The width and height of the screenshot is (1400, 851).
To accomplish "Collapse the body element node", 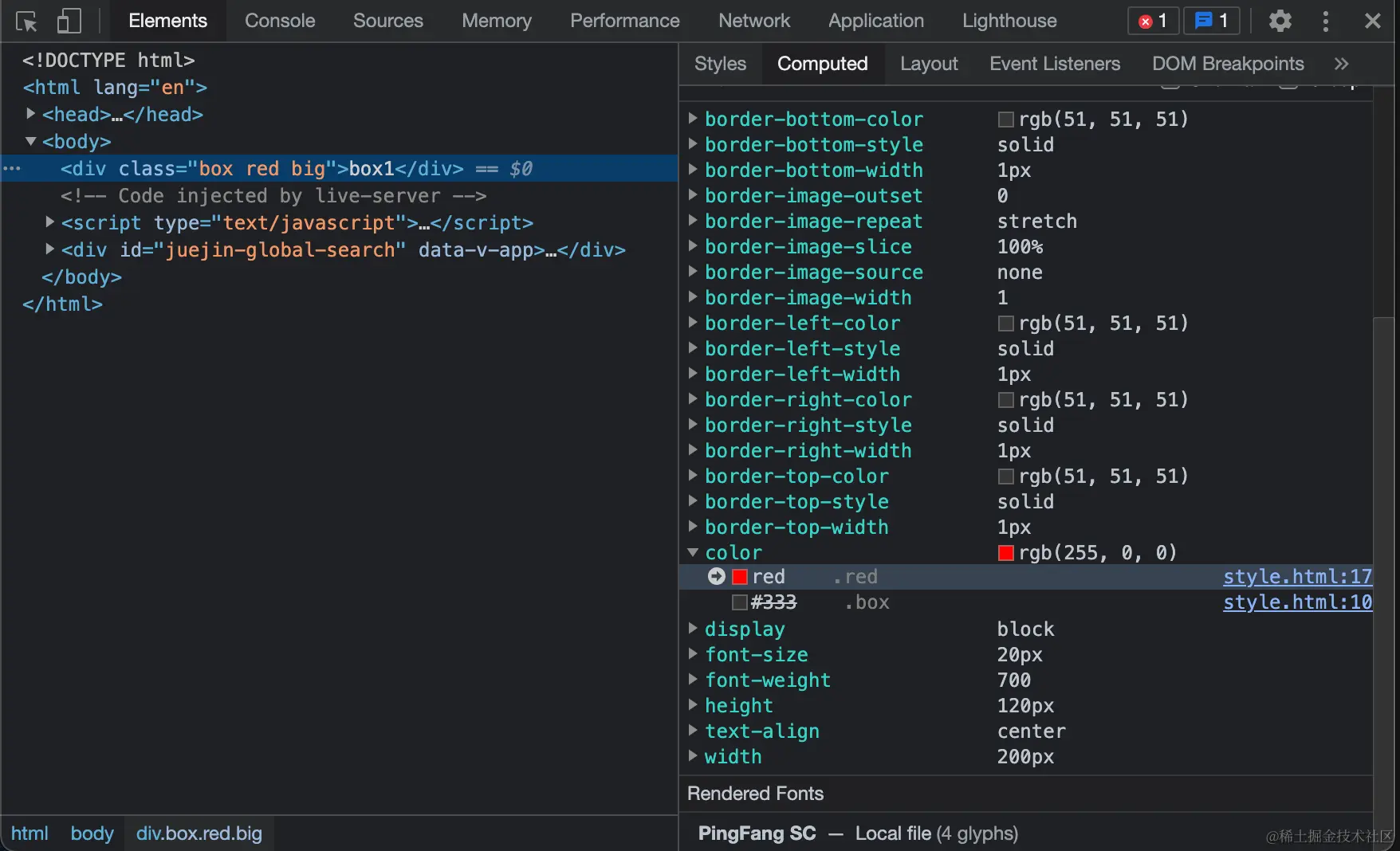I will [x=30, y=141].
